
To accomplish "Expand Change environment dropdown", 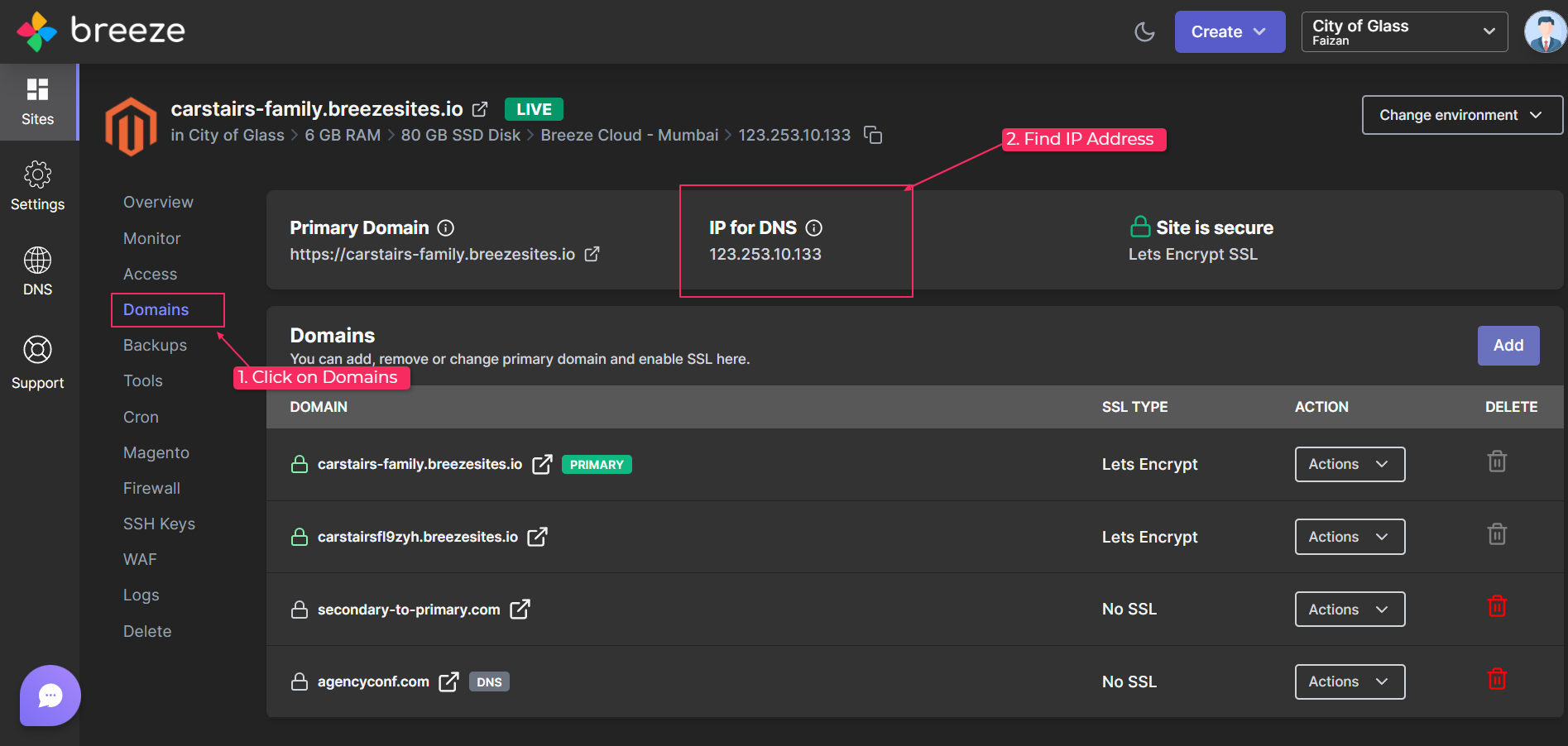I will pyautogui.click(x=1462, y=115).
